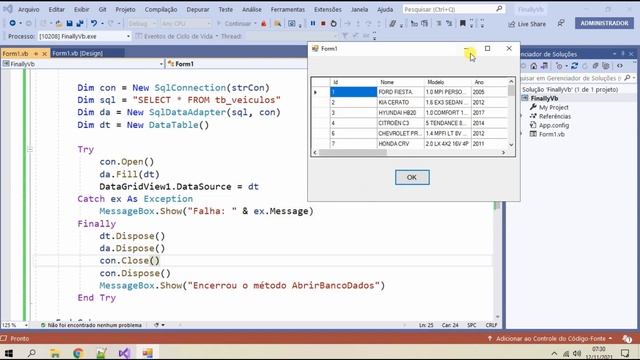
Task: Select the FinallyVb project node
Action: coord(544,98)
